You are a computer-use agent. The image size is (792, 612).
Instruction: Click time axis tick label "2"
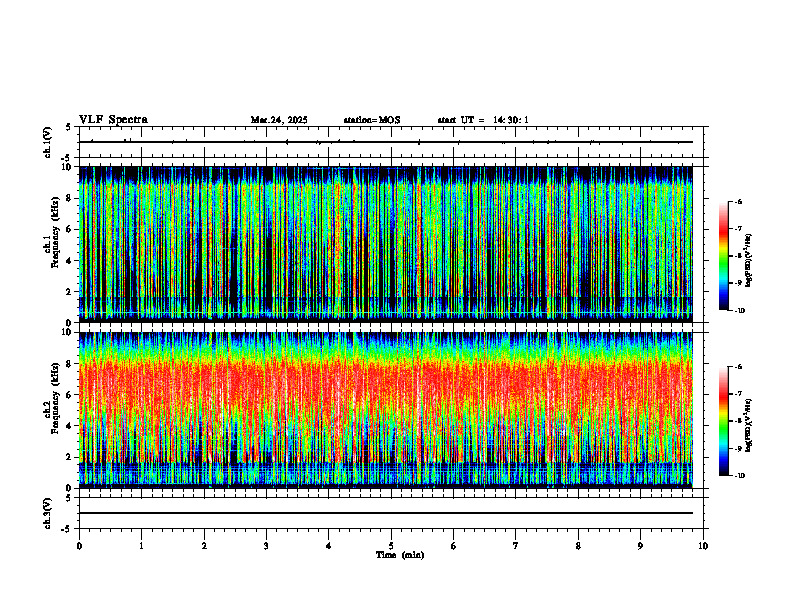click(x=204, y=546)
